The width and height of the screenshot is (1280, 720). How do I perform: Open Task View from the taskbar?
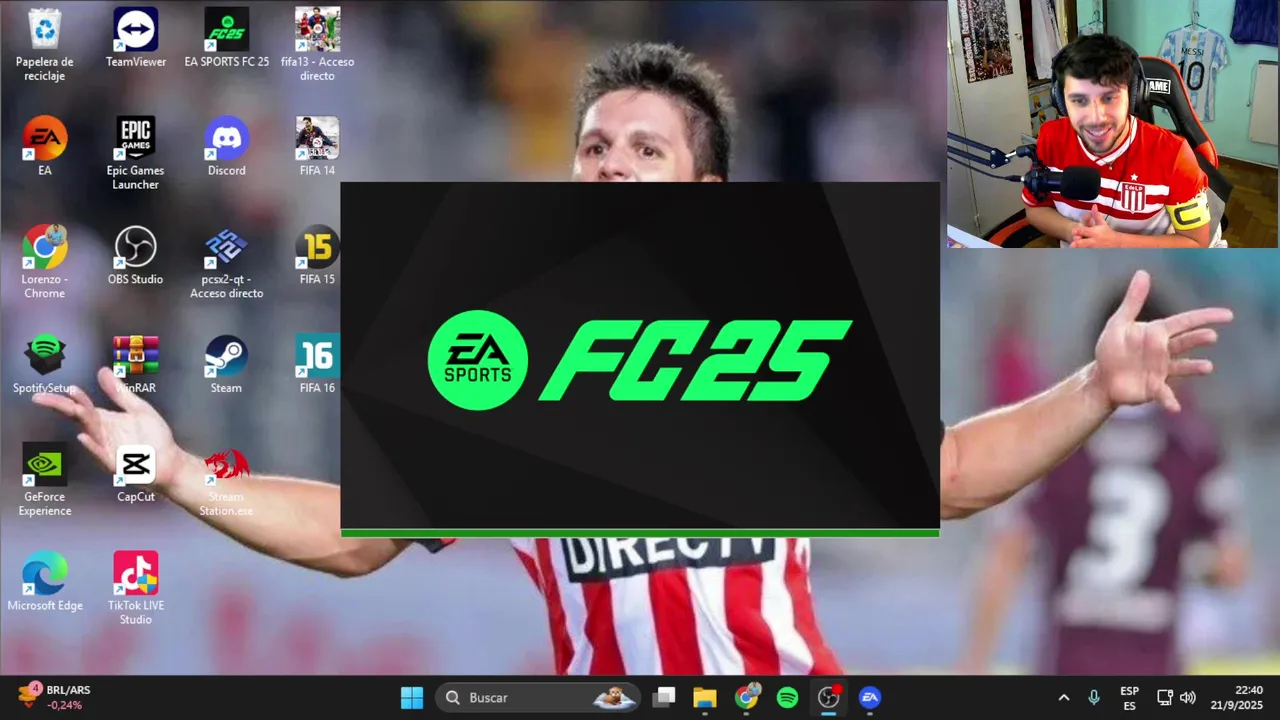[x=664, y=697]
